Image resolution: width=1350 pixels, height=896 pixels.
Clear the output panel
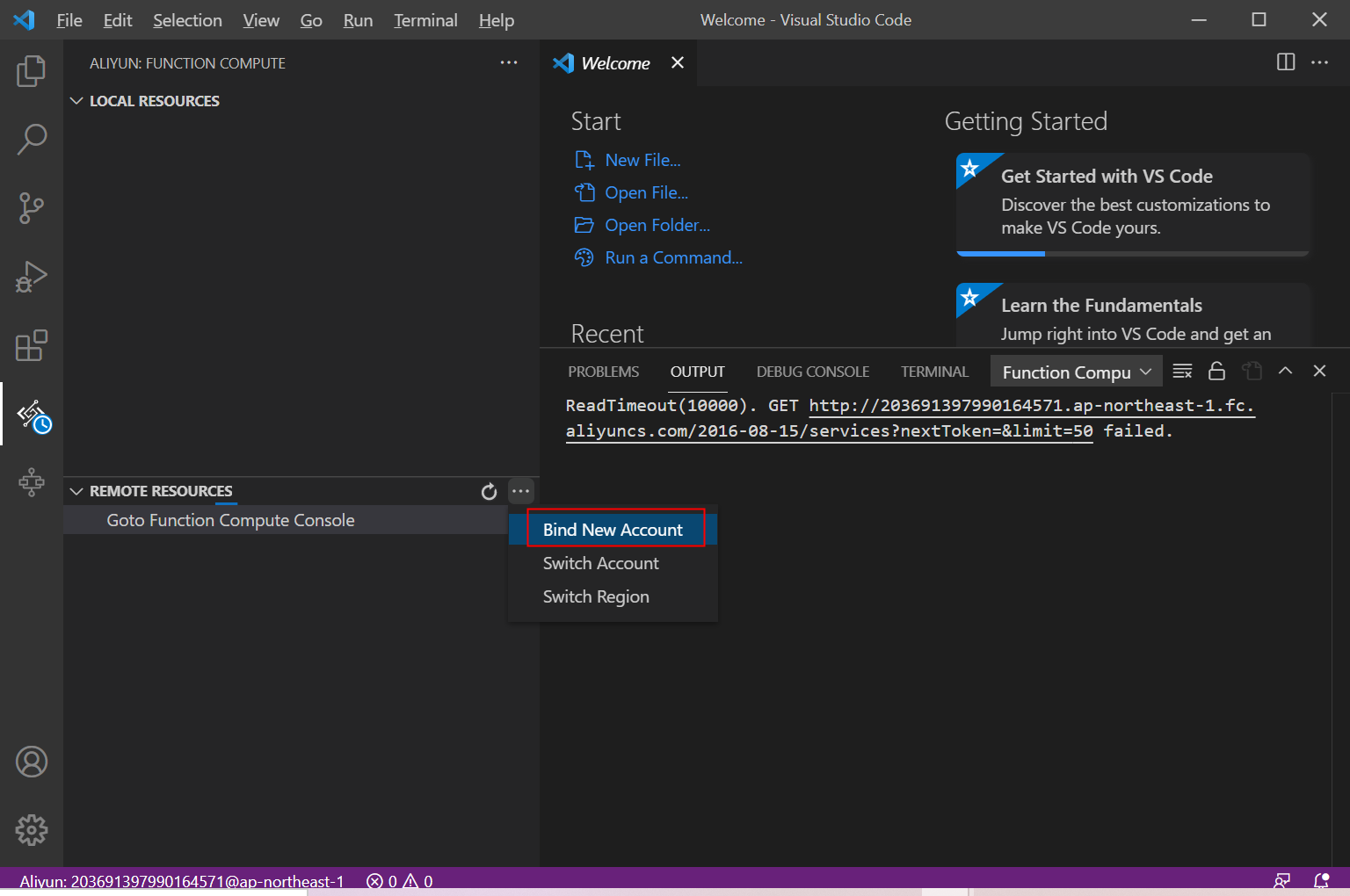pyautogui.click(x=1183, y=371)
